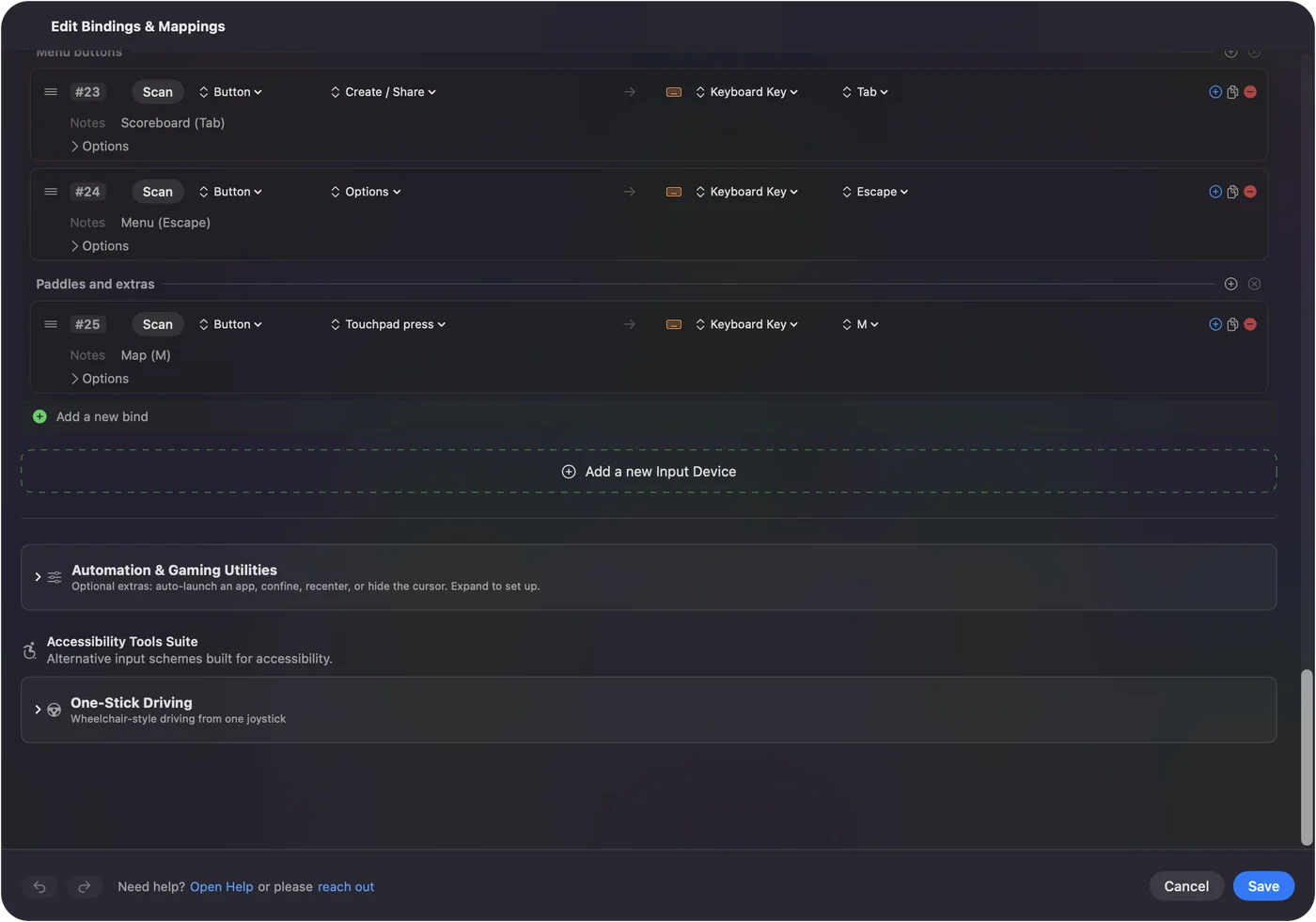Screen dimensions: 1316x922
Task: Grab the drag handle of bind #24
Action: tap(51, 192)
